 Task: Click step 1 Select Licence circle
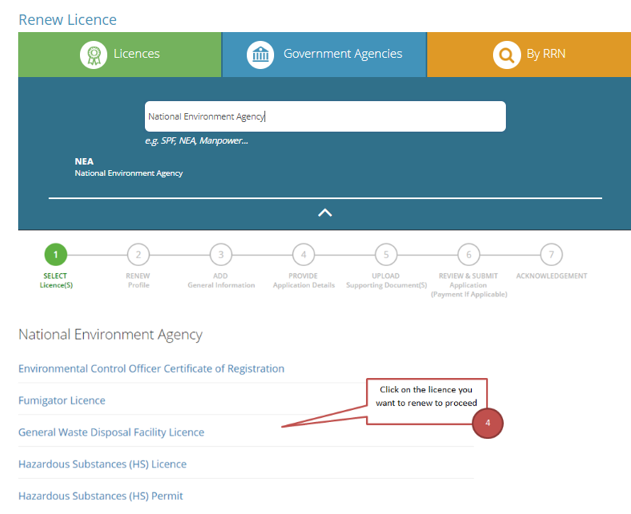click(56, 254)
